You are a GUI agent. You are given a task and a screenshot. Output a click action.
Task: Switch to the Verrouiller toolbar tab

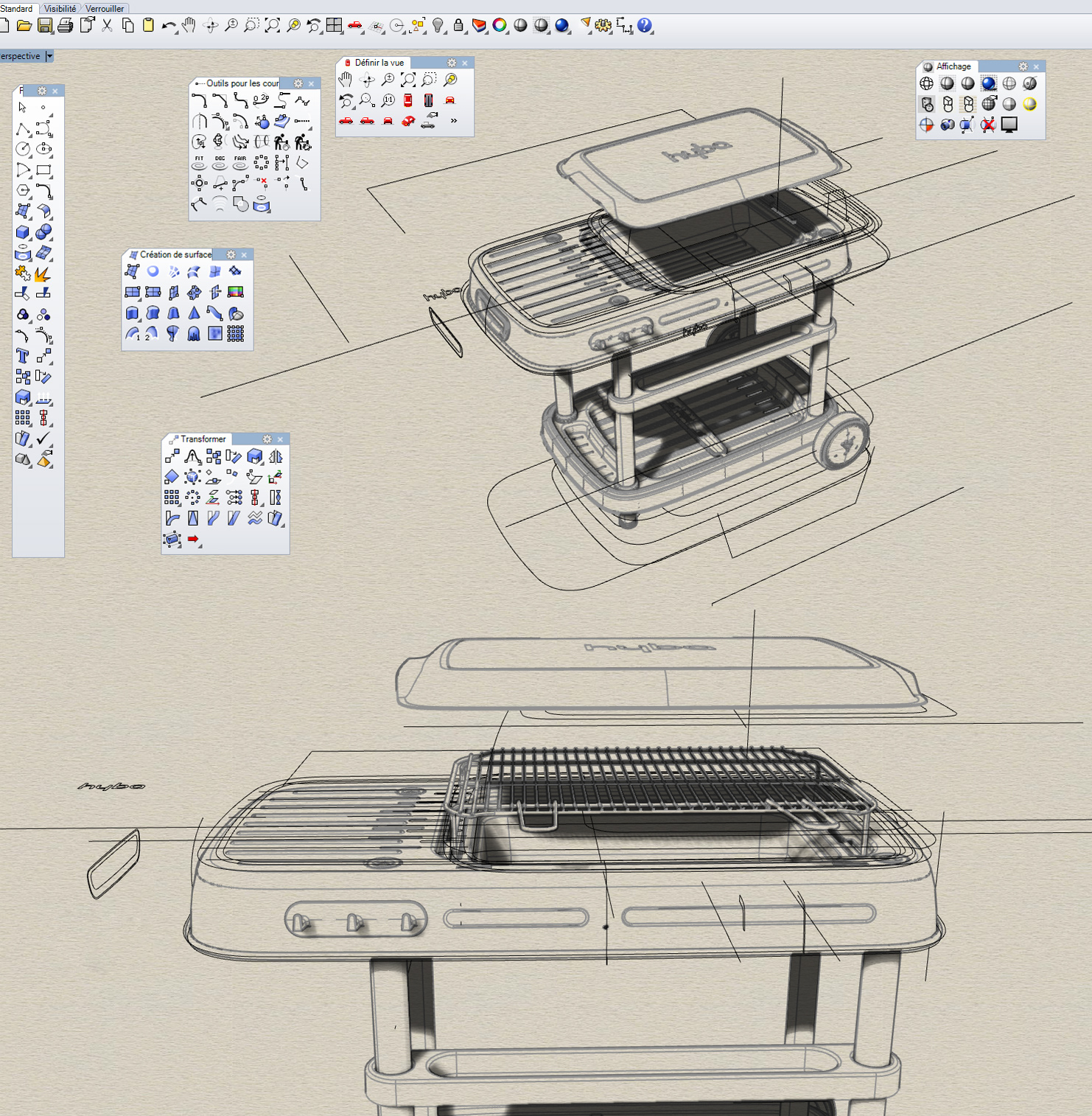(x=105, y=9)
